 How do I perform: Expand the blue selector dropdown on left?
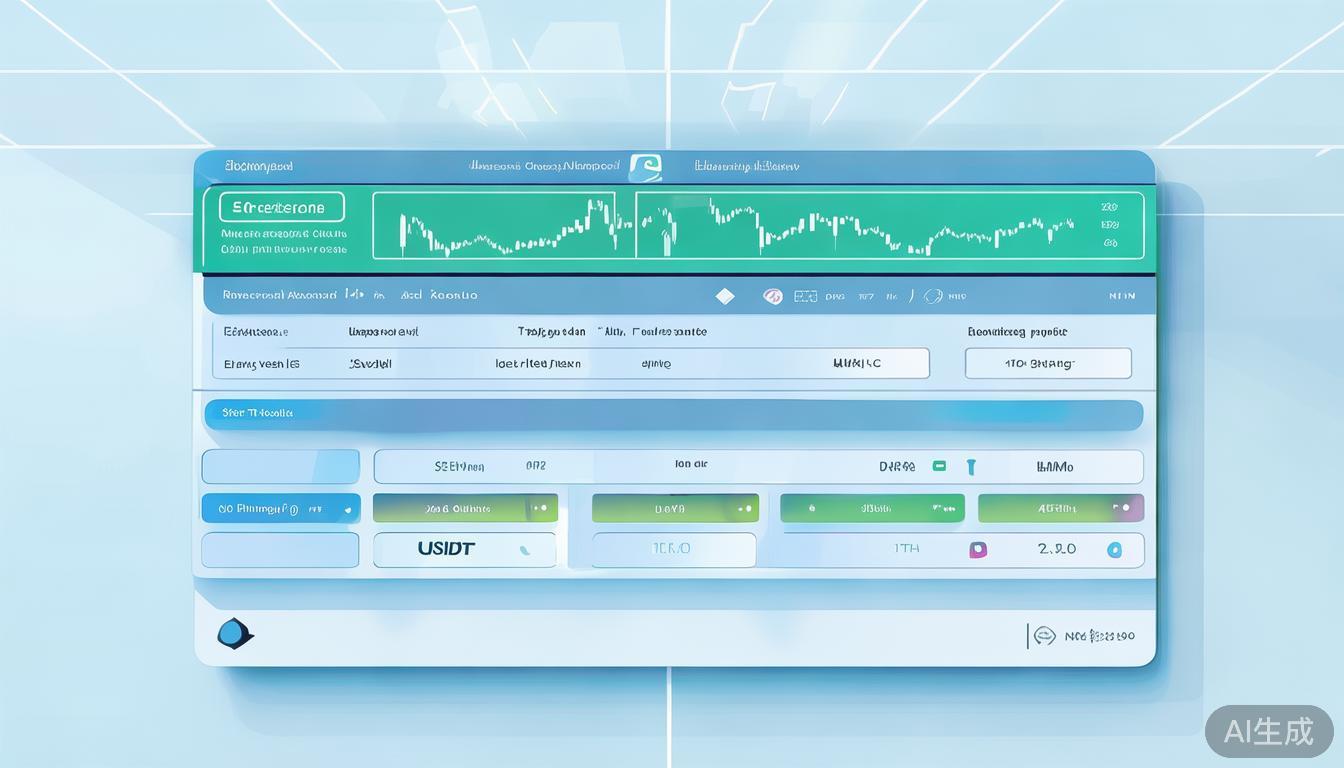pyautogui.click(x=280, y=508)
